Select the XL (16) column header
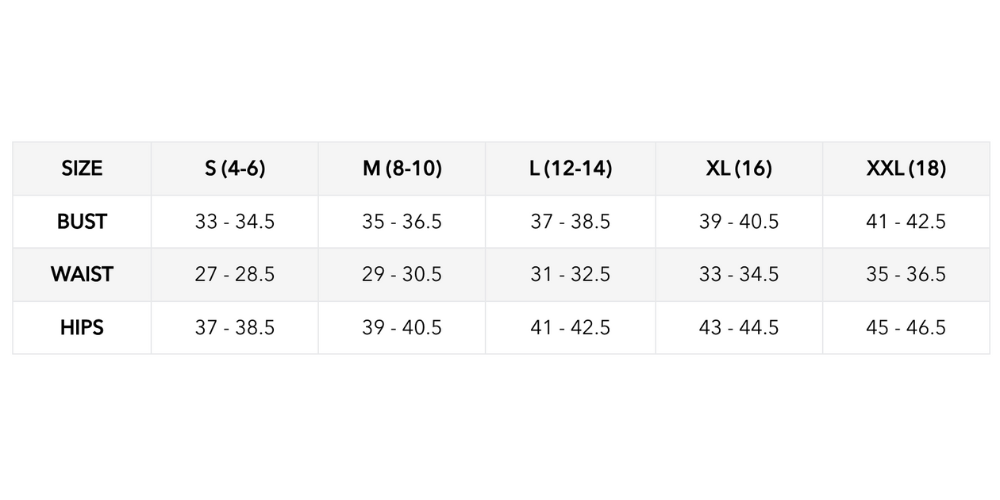The height and width of the screenshot is (500, 1000). pos(739,169)
